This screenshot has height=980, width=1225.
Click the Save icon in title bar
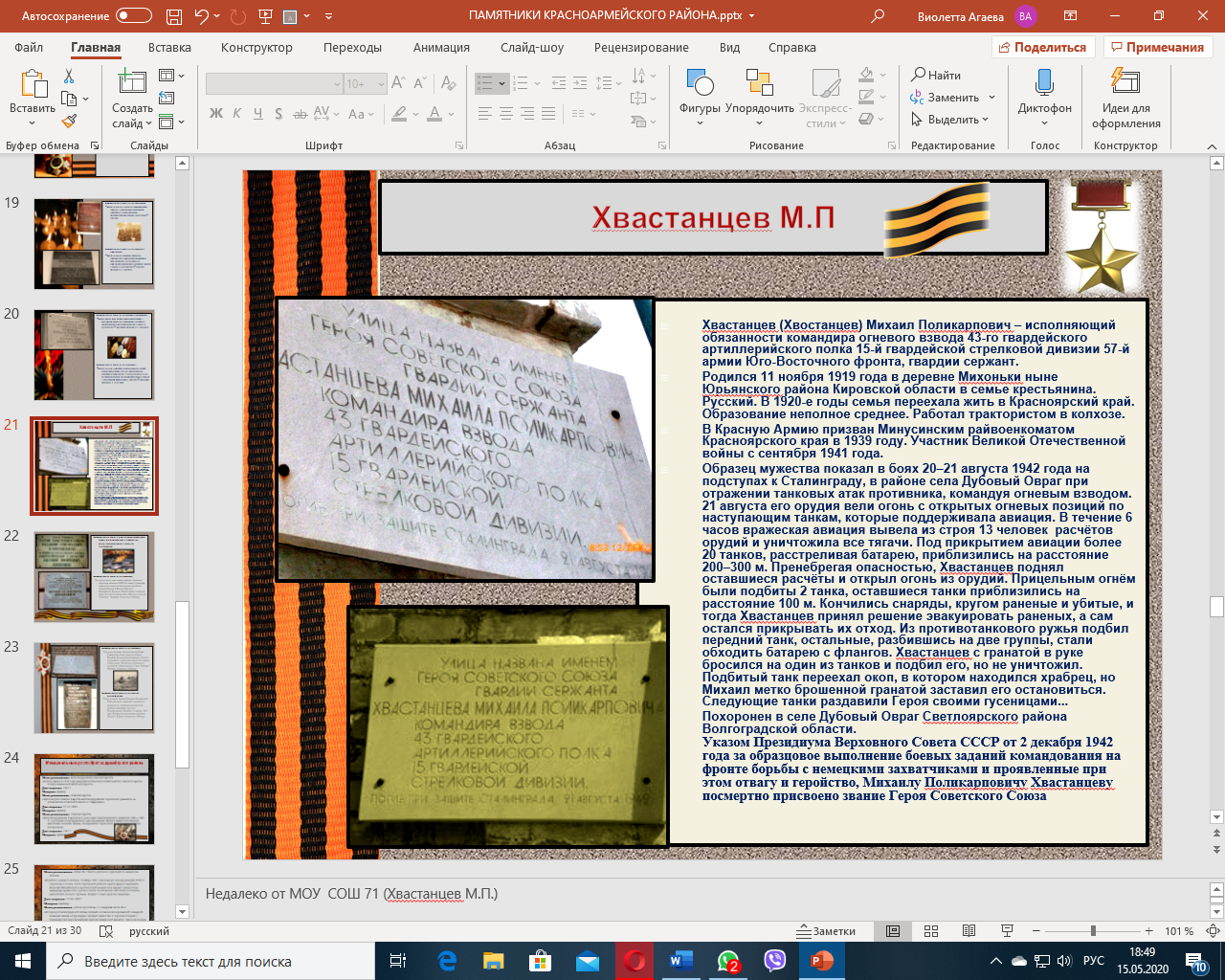coord(173,16)
